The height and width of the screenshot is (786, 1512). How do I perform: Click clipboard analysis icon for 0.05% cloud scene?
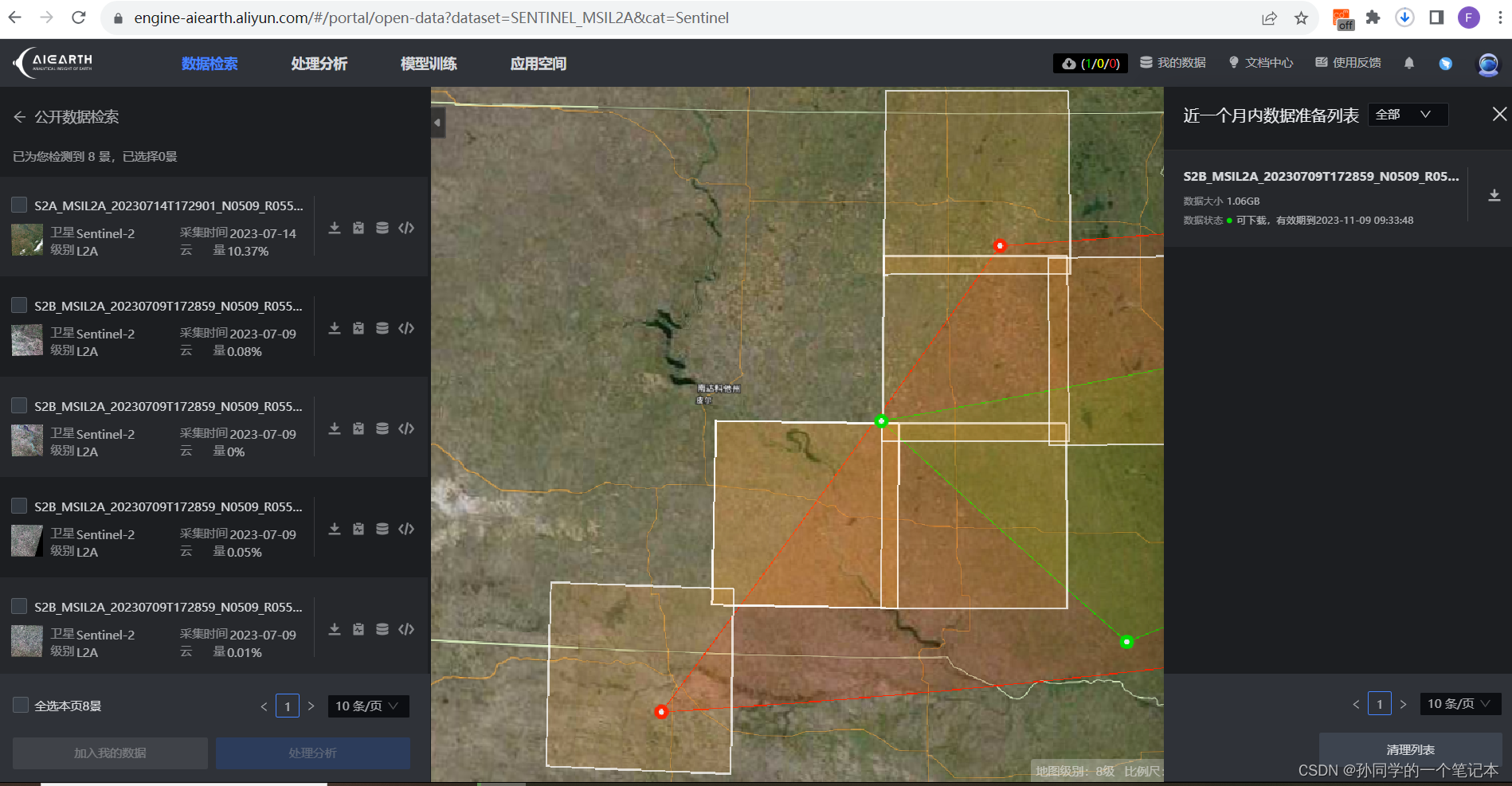tap(358, 529)
